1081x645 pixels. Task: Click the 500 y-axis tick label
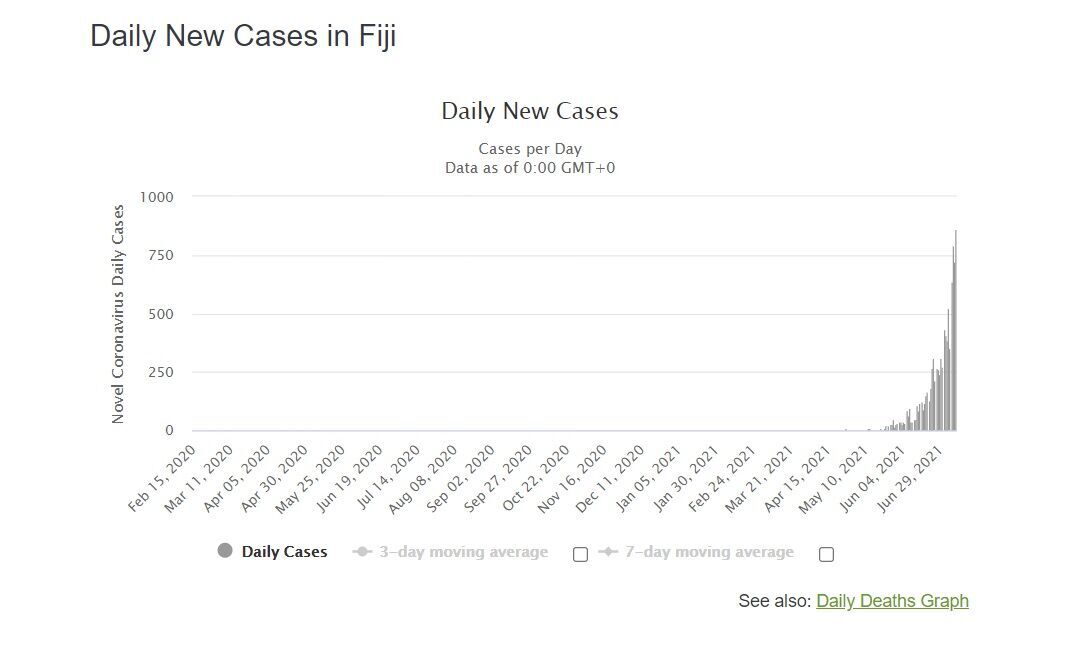click(x=160, y=314)
